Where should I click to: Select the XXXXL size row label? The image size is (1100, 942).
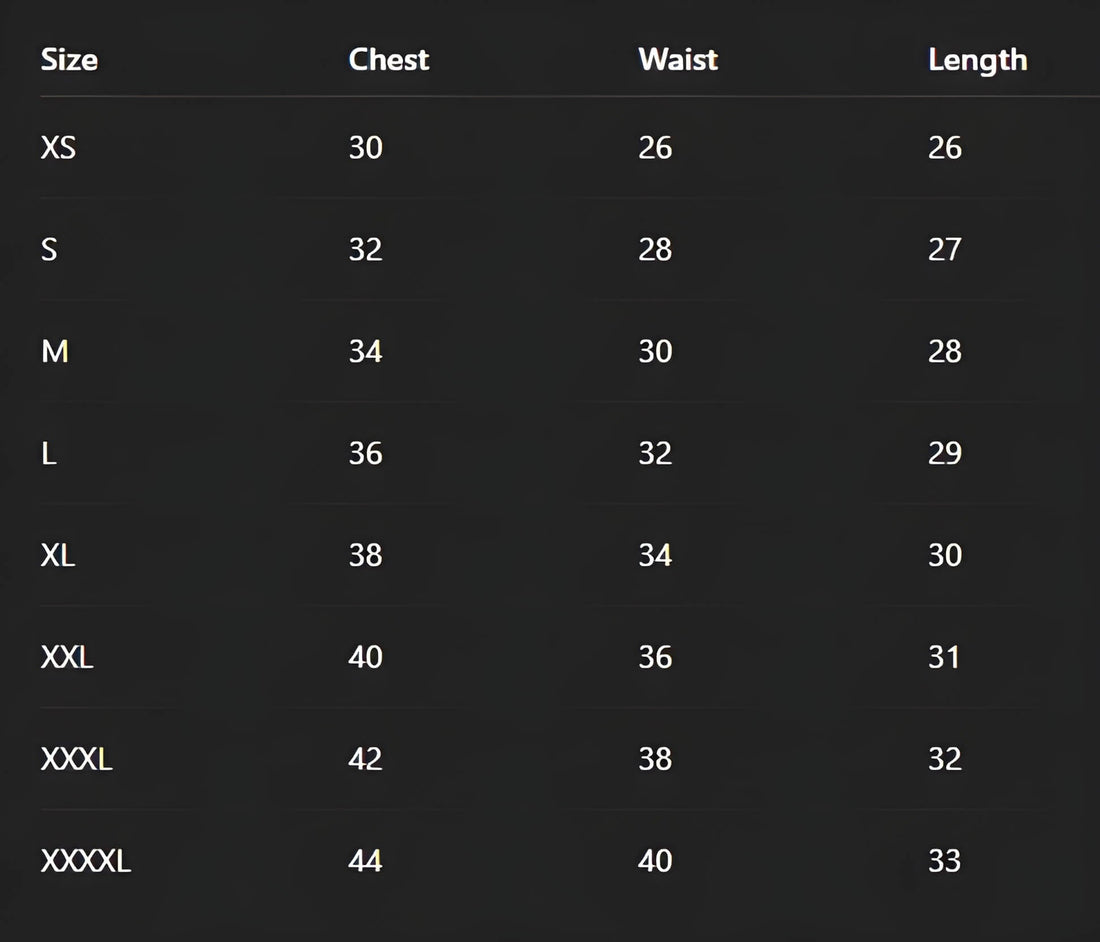point(86,861)
